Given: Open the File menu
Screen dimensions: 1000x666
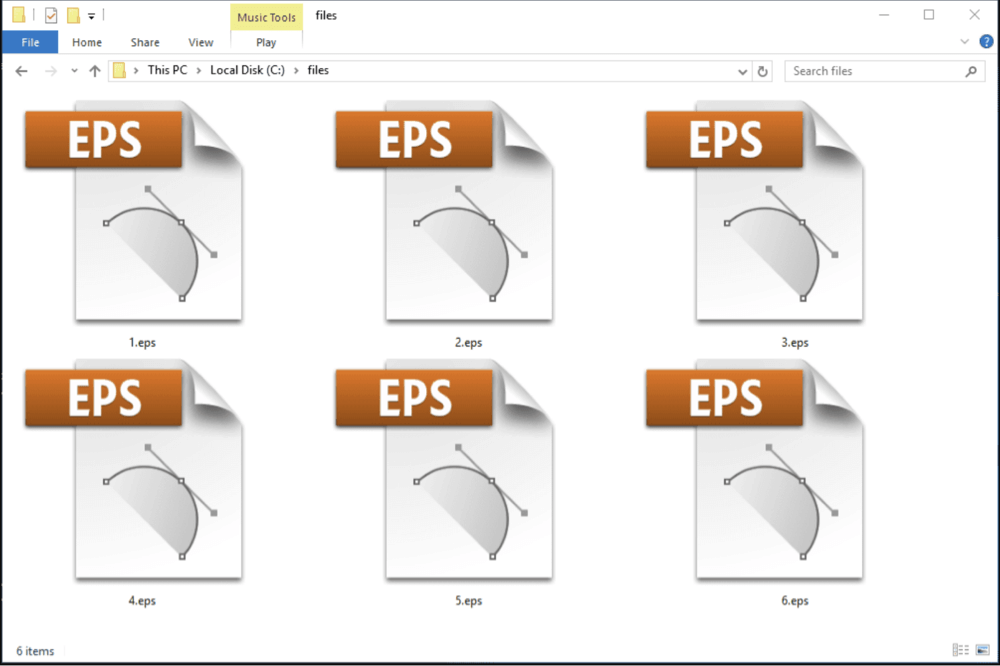Looking at the screenshot, I should tap(30, 42).
